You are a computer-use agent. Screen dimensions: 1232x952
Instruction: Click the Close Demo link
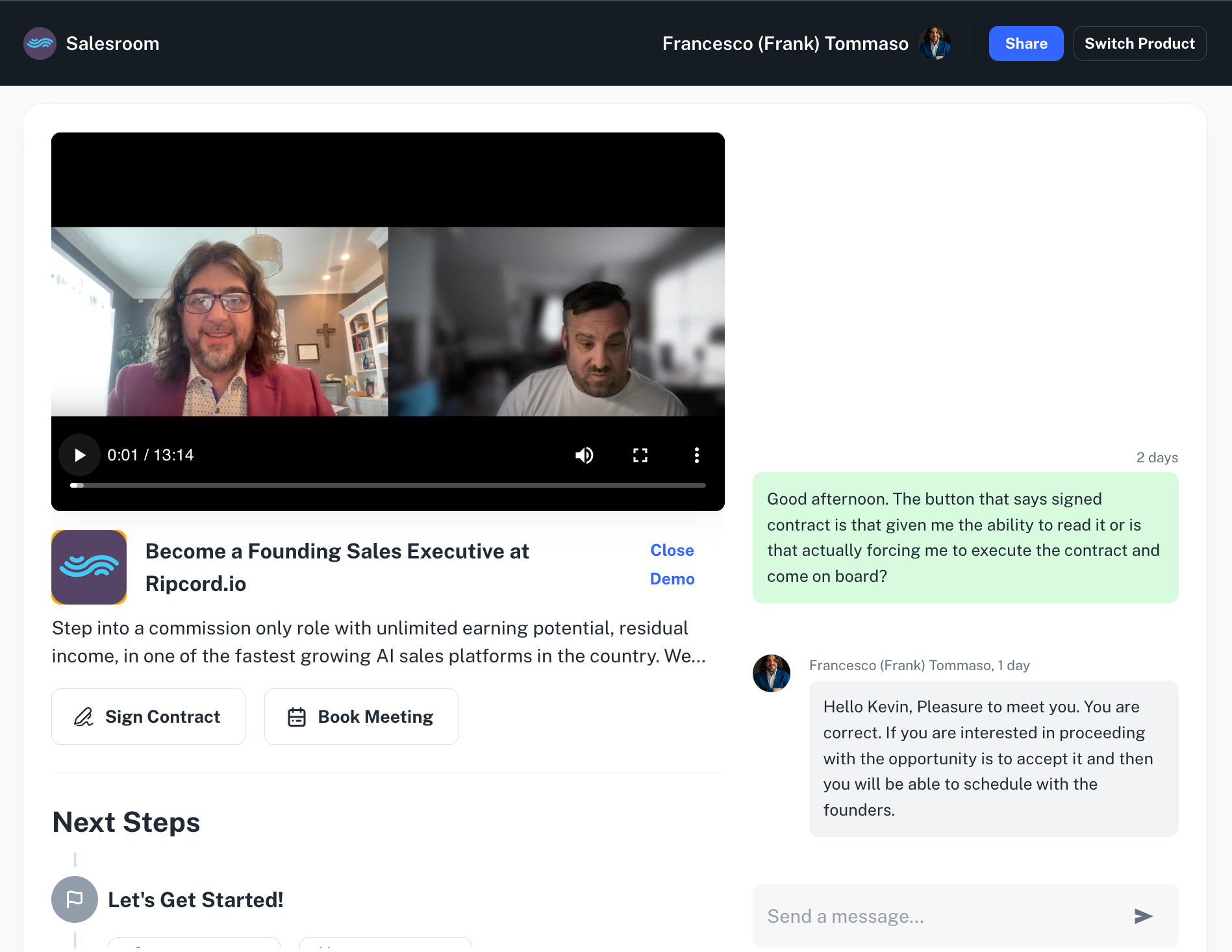pyautogui.click(x=672, y=564)
